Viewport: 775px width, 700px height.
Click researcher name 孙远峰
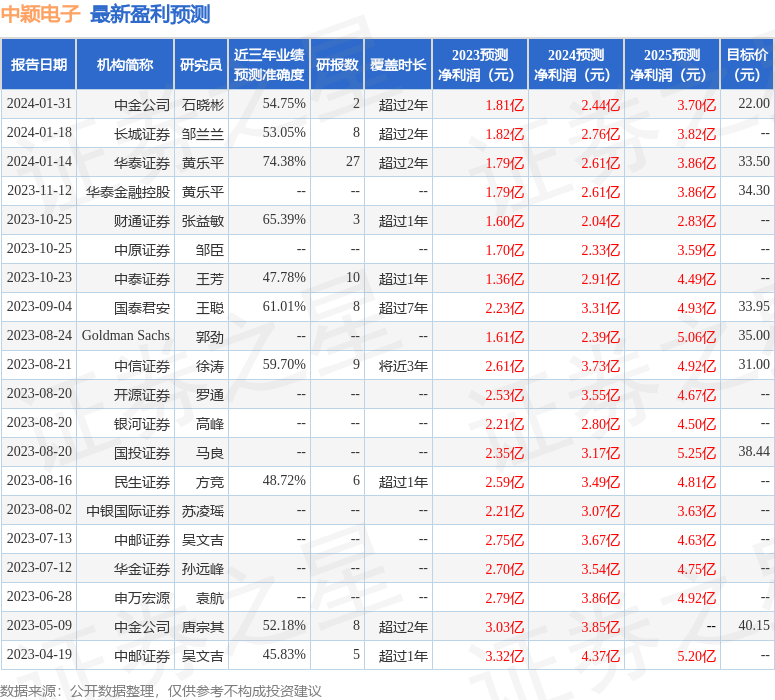[203, 569]
